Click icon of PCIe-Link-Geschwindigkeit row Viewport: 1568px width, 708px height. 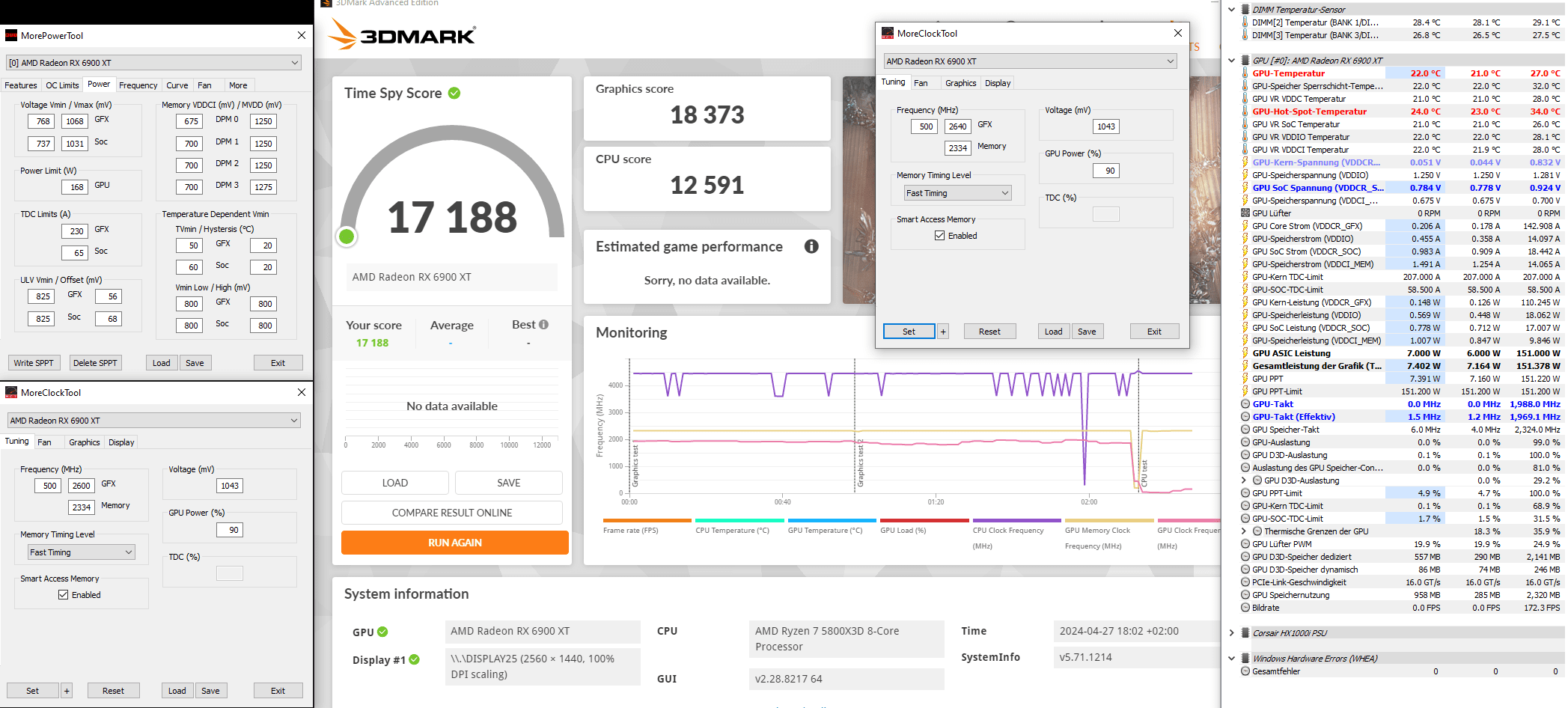coord(1245,582)
